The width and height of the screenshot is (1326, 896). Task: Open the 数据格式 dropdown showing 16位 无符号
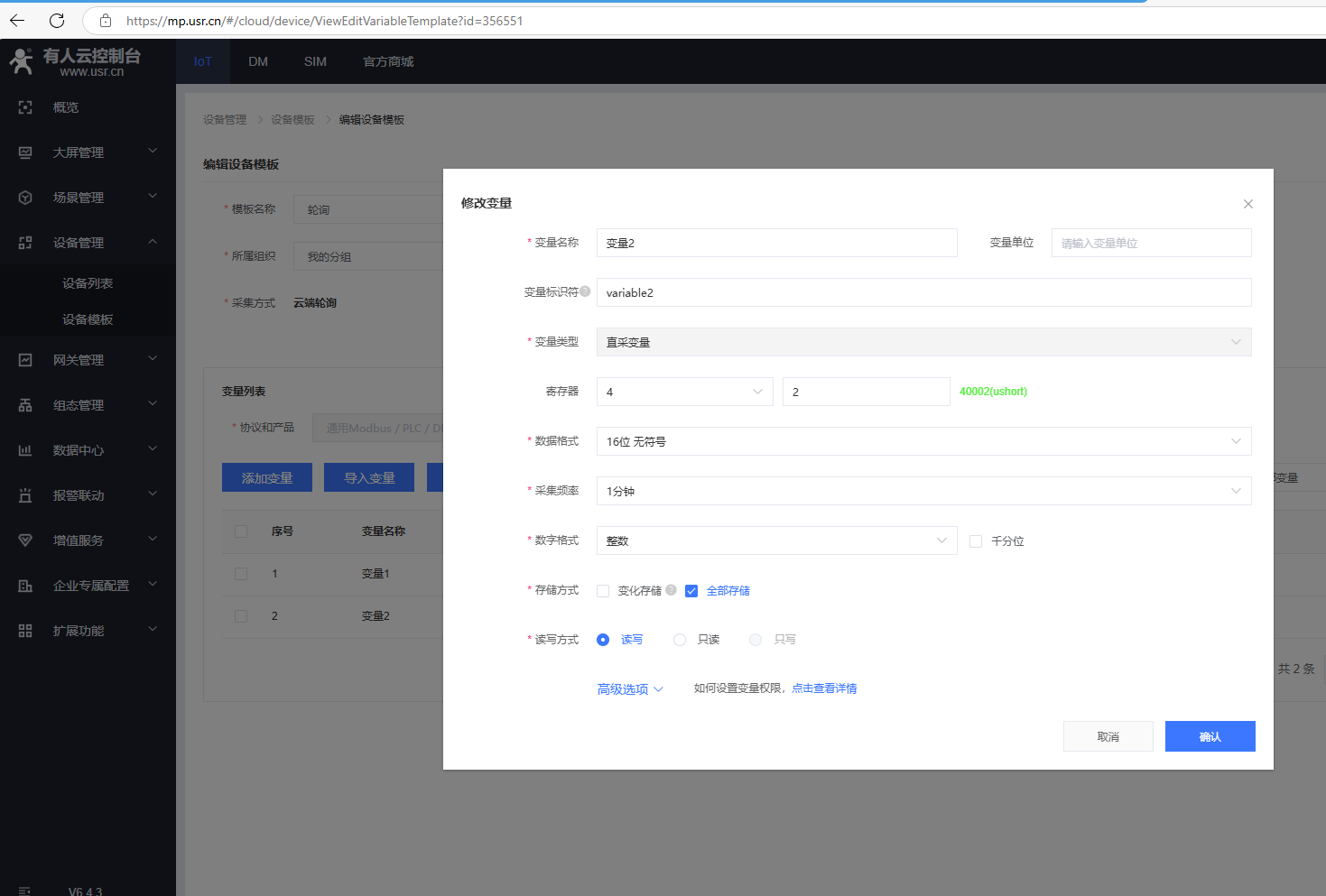(x=923, y=441)
